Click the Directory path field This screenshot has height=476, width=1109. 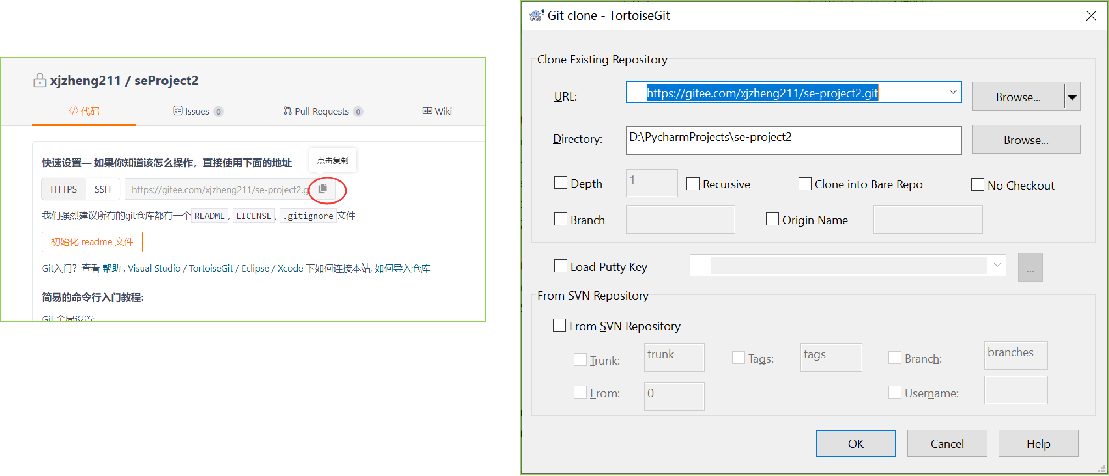click(793, 139)
